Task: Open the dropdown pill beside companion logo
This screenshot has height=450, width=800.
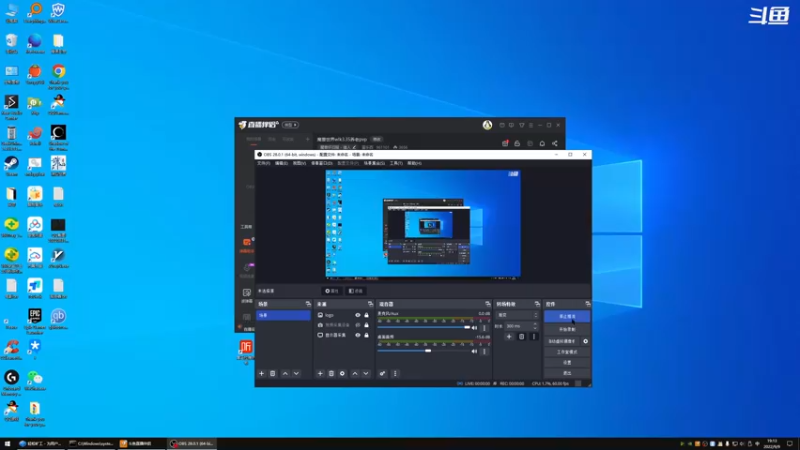Action: point(290,125)
